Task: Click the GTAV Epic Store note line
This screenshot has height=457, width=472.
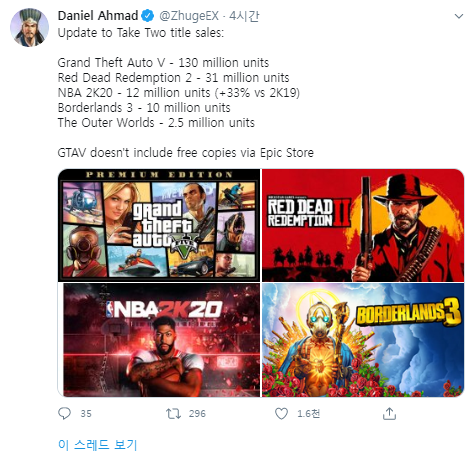Action: pos(186,153)
